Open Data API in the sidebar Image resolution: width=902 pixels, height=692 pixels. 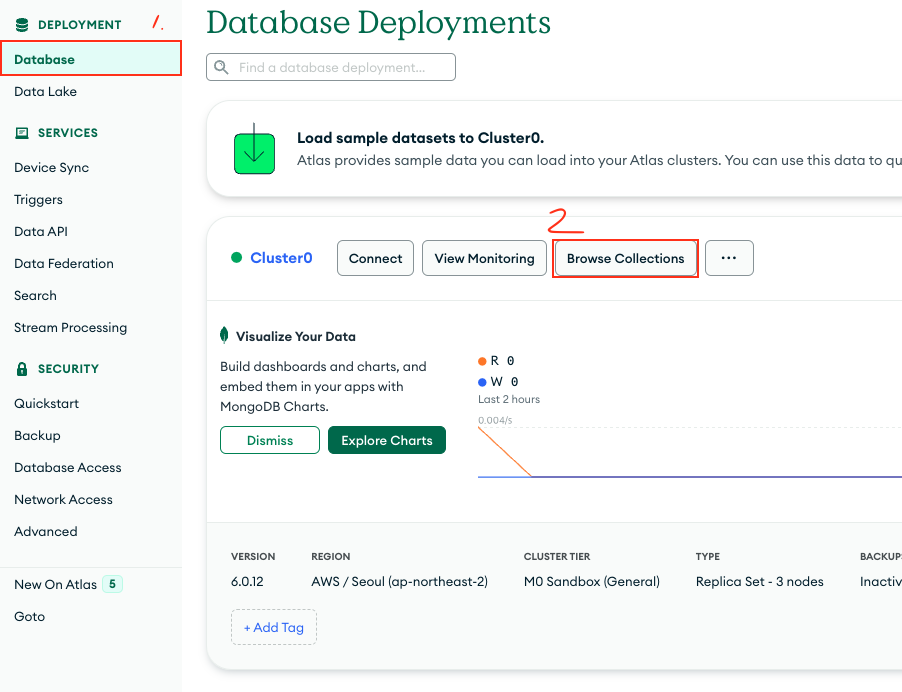tap(41, 231)
